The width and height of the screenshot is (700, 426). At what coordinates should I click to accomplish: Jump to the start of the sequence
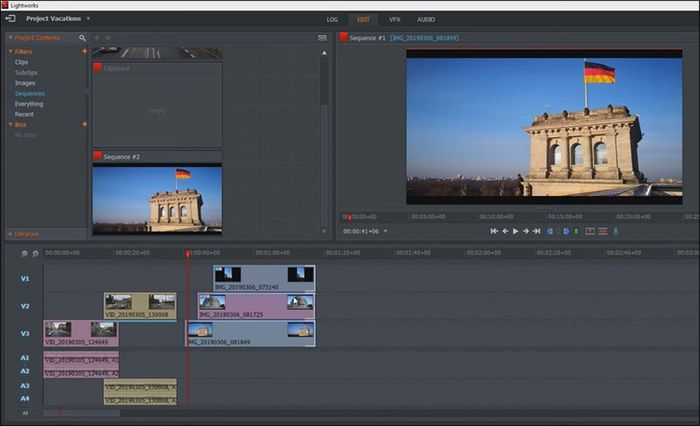[494, 231]
